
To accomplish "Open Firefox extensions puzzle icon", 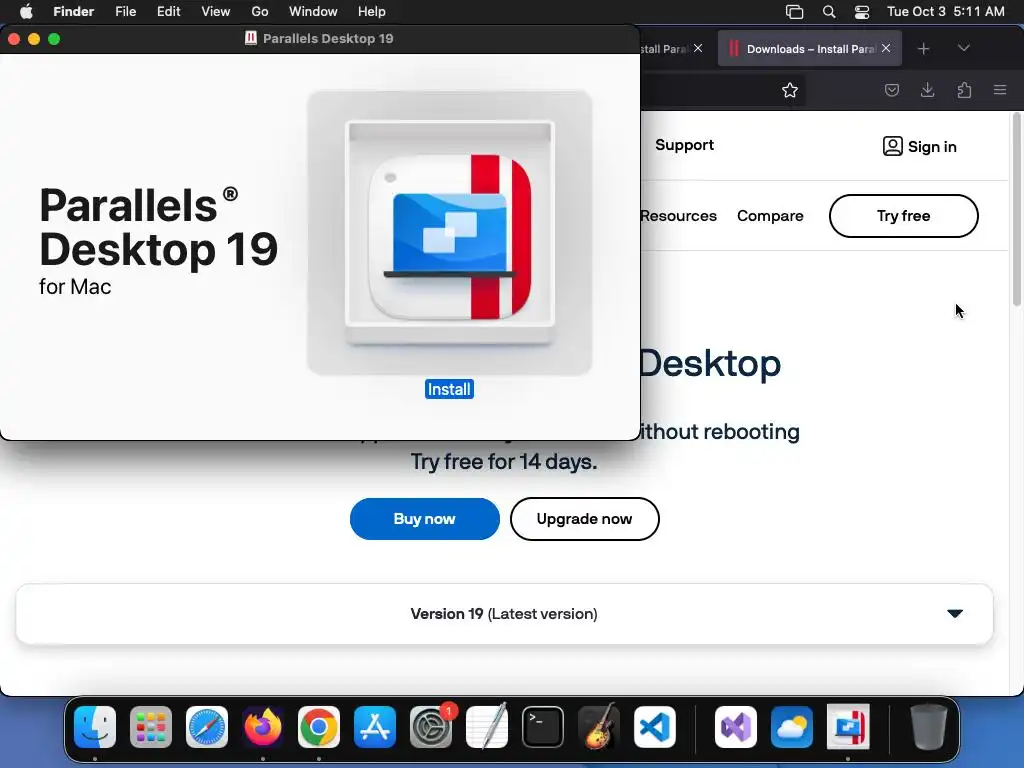I will pos(964,90).
